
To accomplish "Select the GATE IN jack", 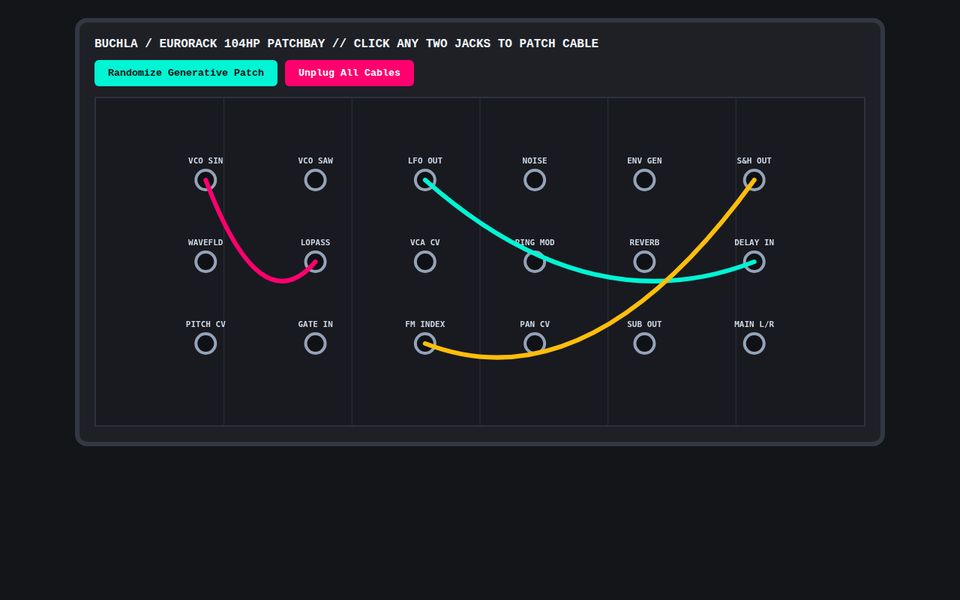I will (315, 343).
